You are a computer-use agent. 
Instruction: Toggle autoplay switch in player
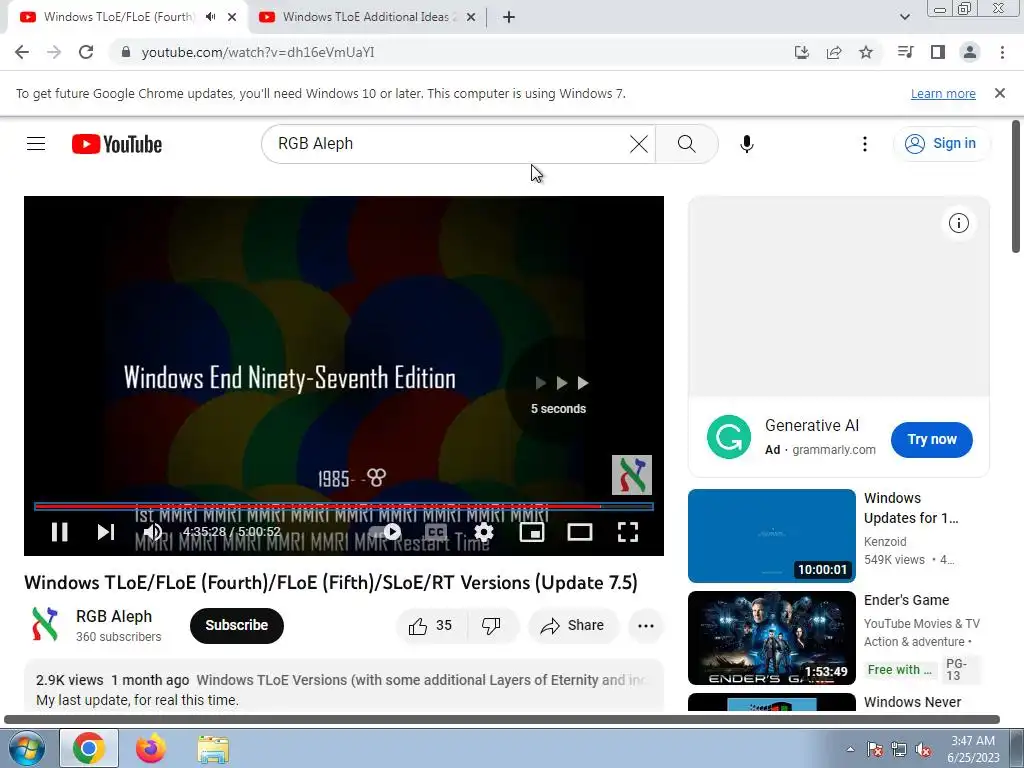(386, 532)
